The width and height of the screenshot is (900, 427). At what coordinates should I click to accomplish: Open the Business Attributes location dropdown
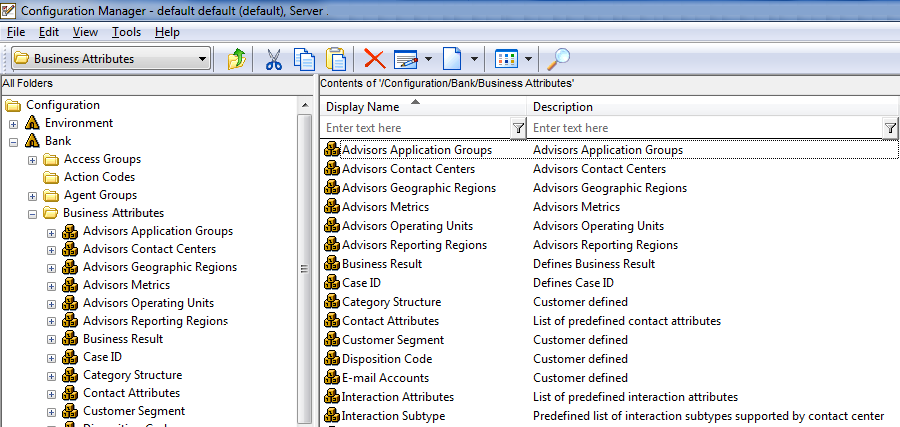(x=201, y=59)
